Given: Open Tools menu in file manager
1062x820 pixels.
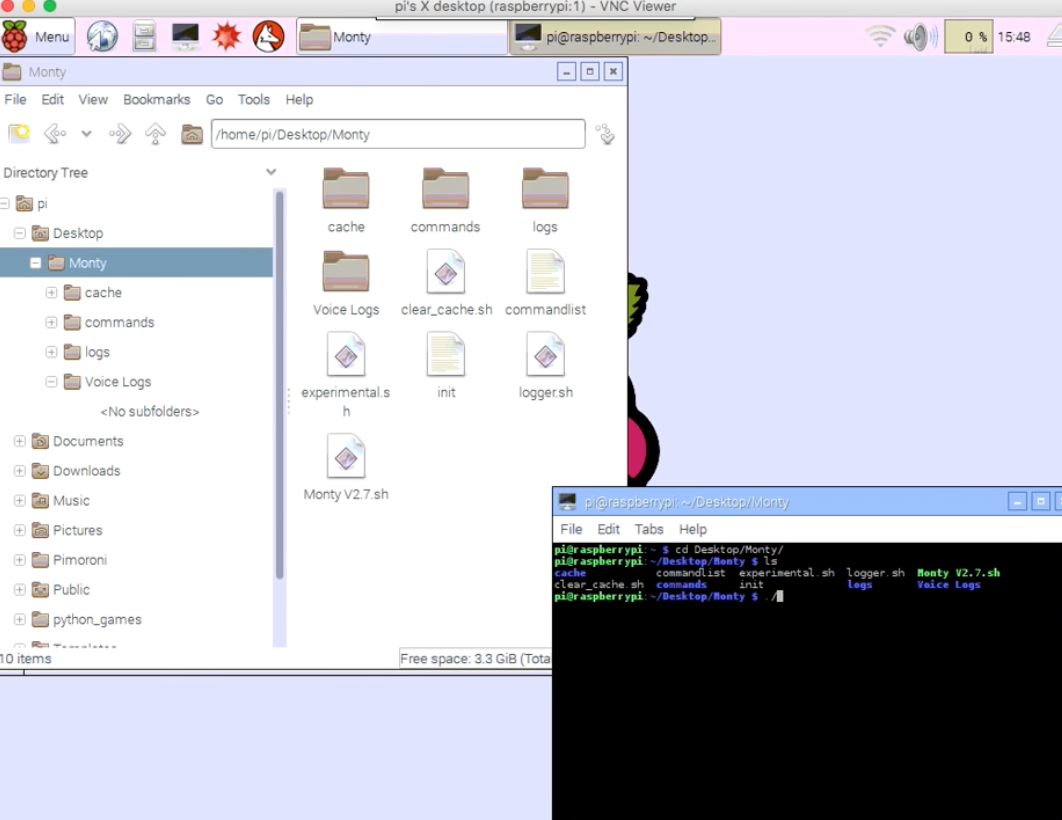Looking at the screenshot, I should point(253,100).
